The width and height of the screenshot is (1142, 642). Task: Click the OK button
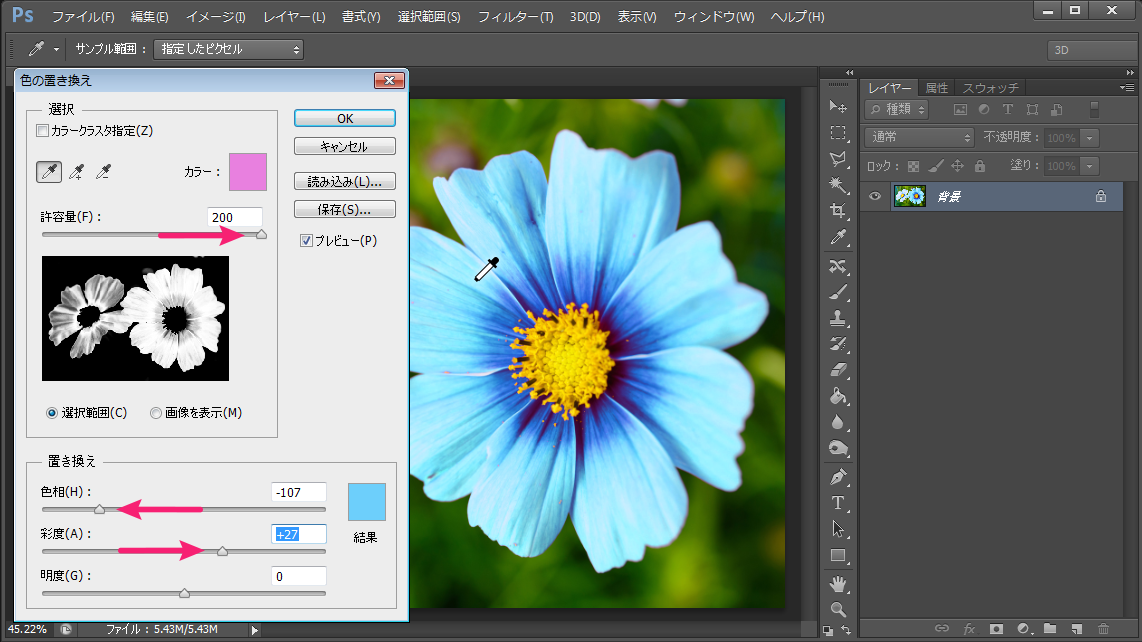[x=344, y=118]
